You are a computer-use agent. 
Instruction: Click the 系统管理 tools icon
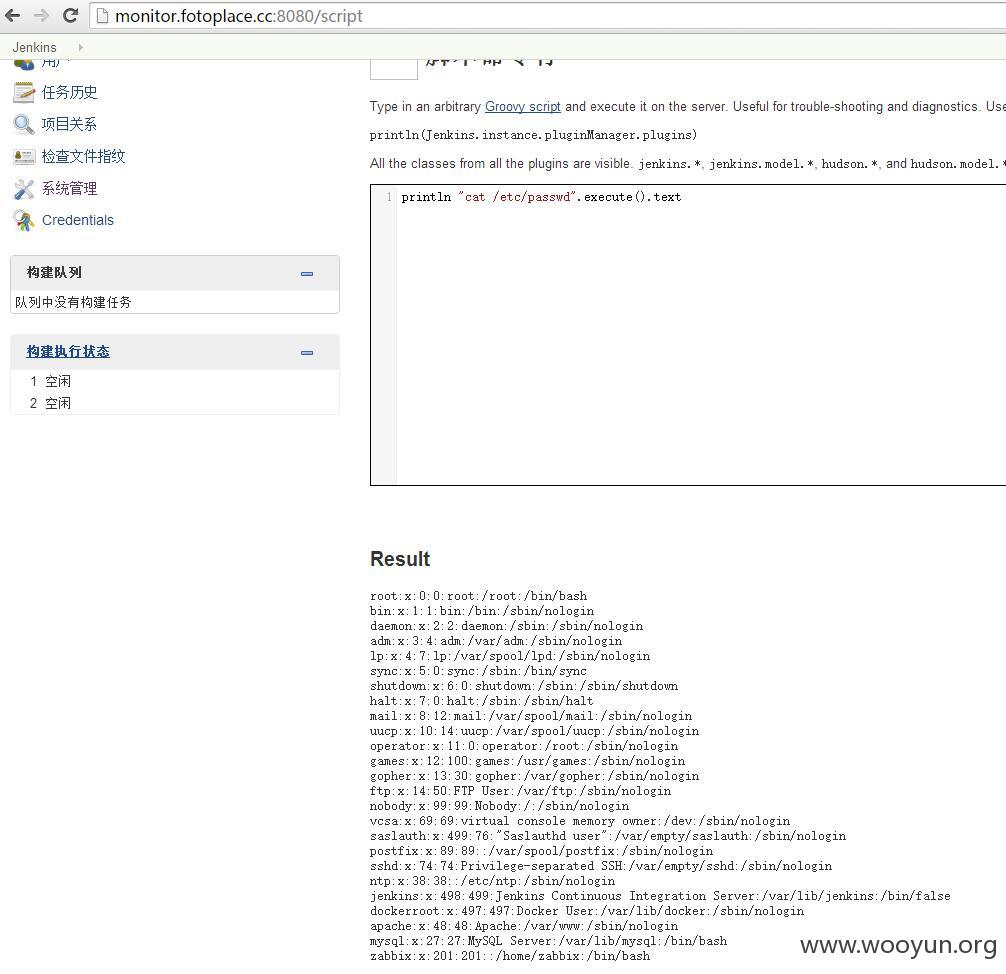(x=24, y=189)
